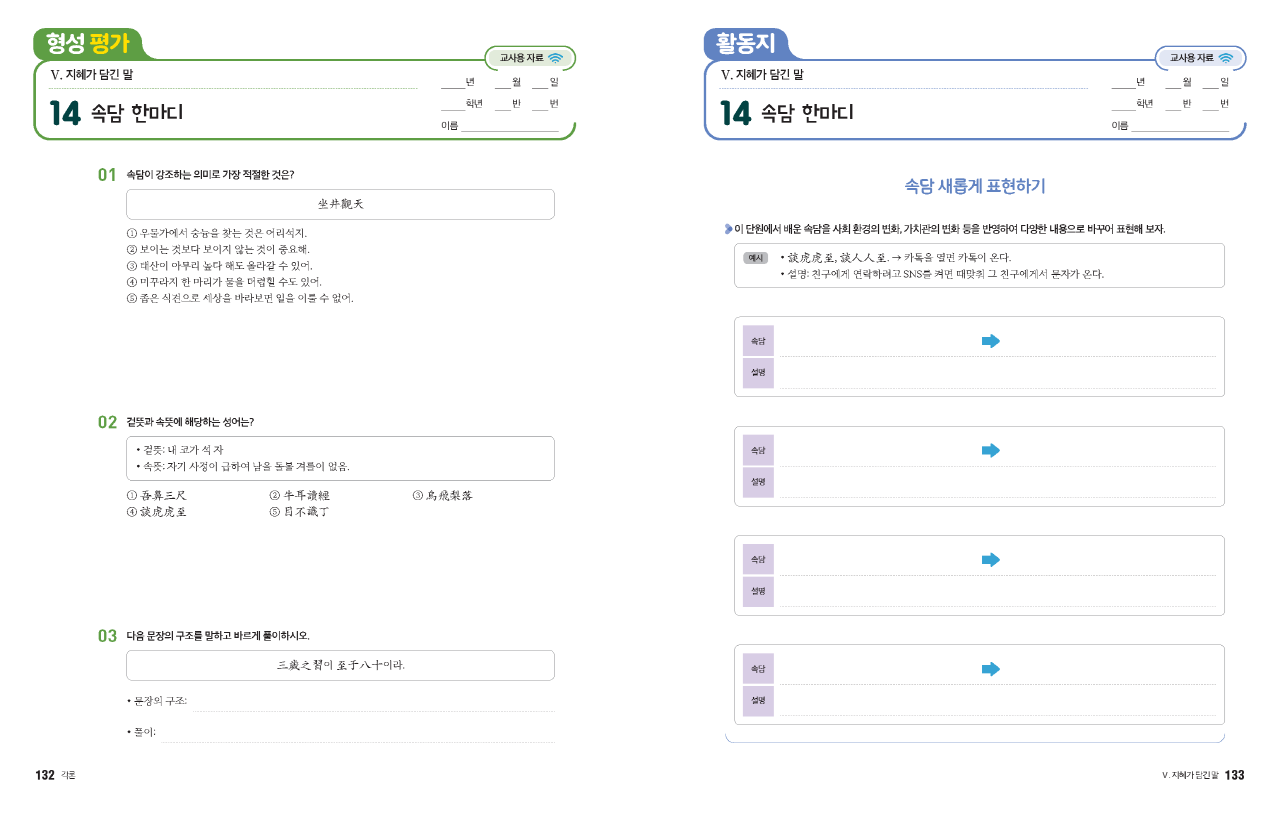Image resolution: width=1280 pixels, height=814 pixels.
Task: Click the 坐井觀天 box in question 01
Action: [340, 204]
